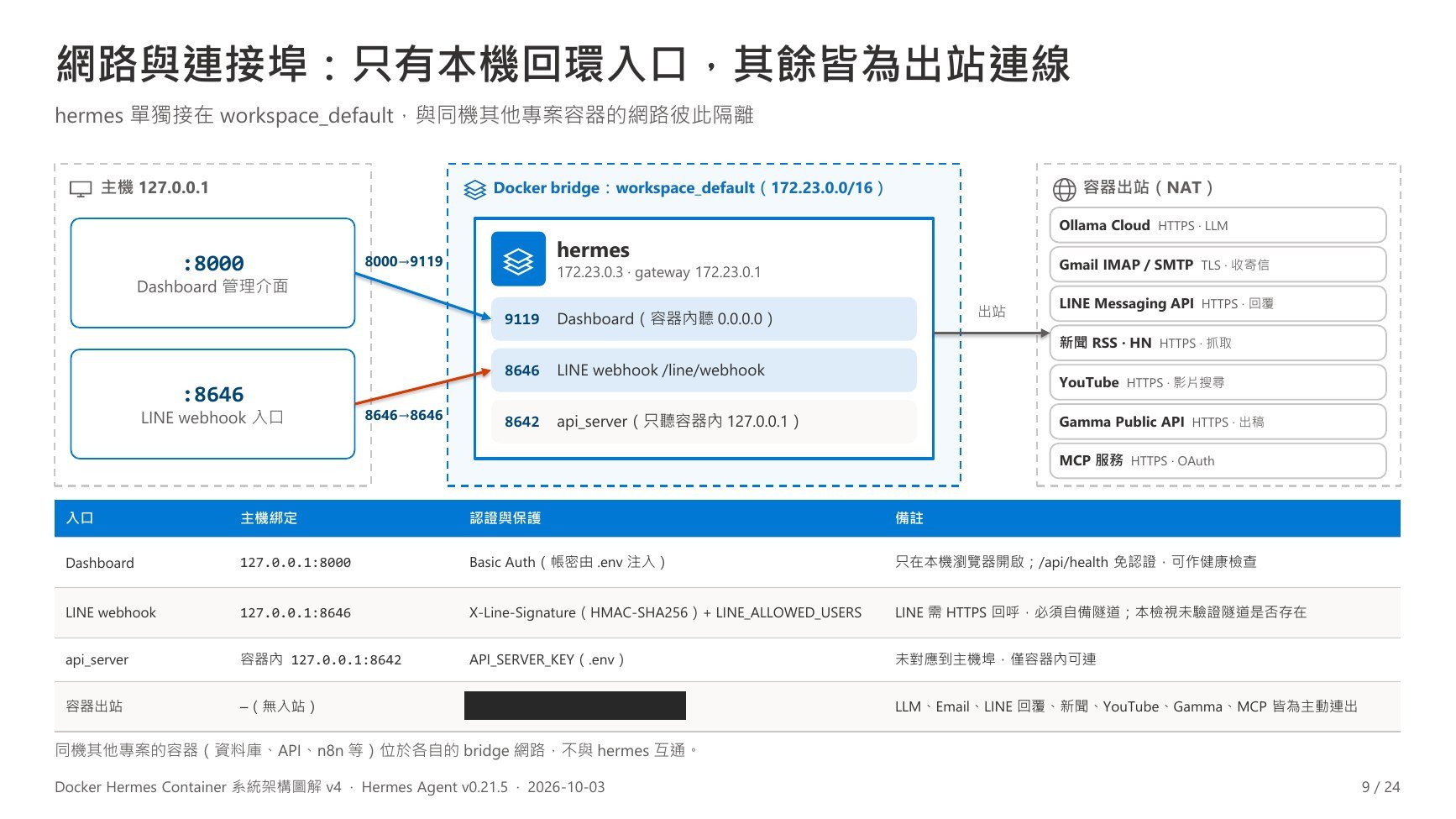The height and width of the screenshot is (819, 1456).
Task: Click the layers icon beside Docker bridge title
Action: pyautogui.click(x=475, y=189)
